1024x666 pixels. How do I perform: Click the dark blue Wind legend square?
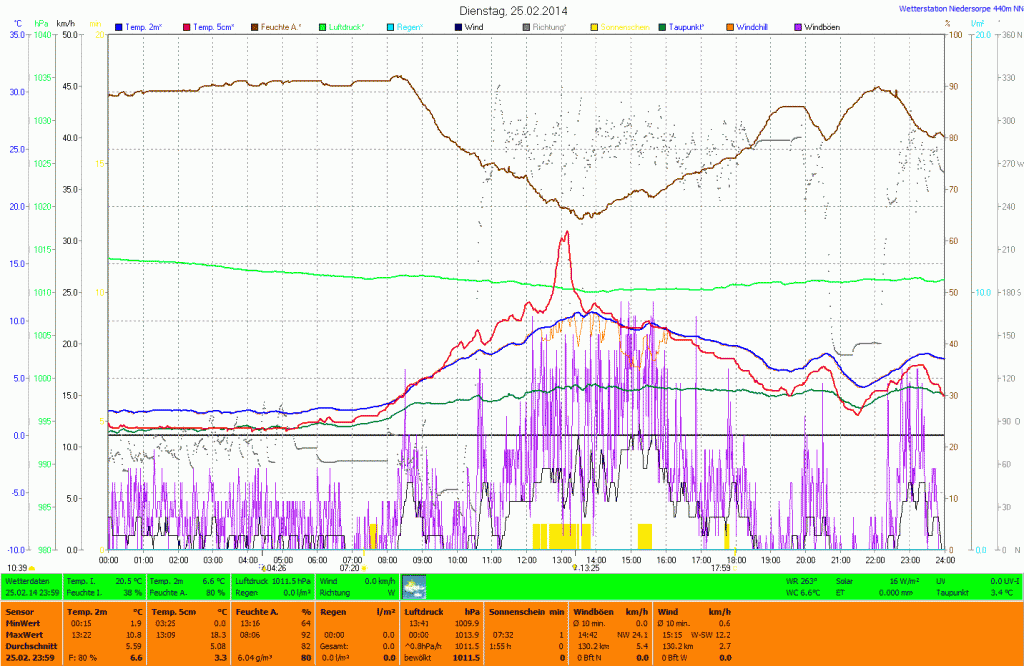point(459,26)
